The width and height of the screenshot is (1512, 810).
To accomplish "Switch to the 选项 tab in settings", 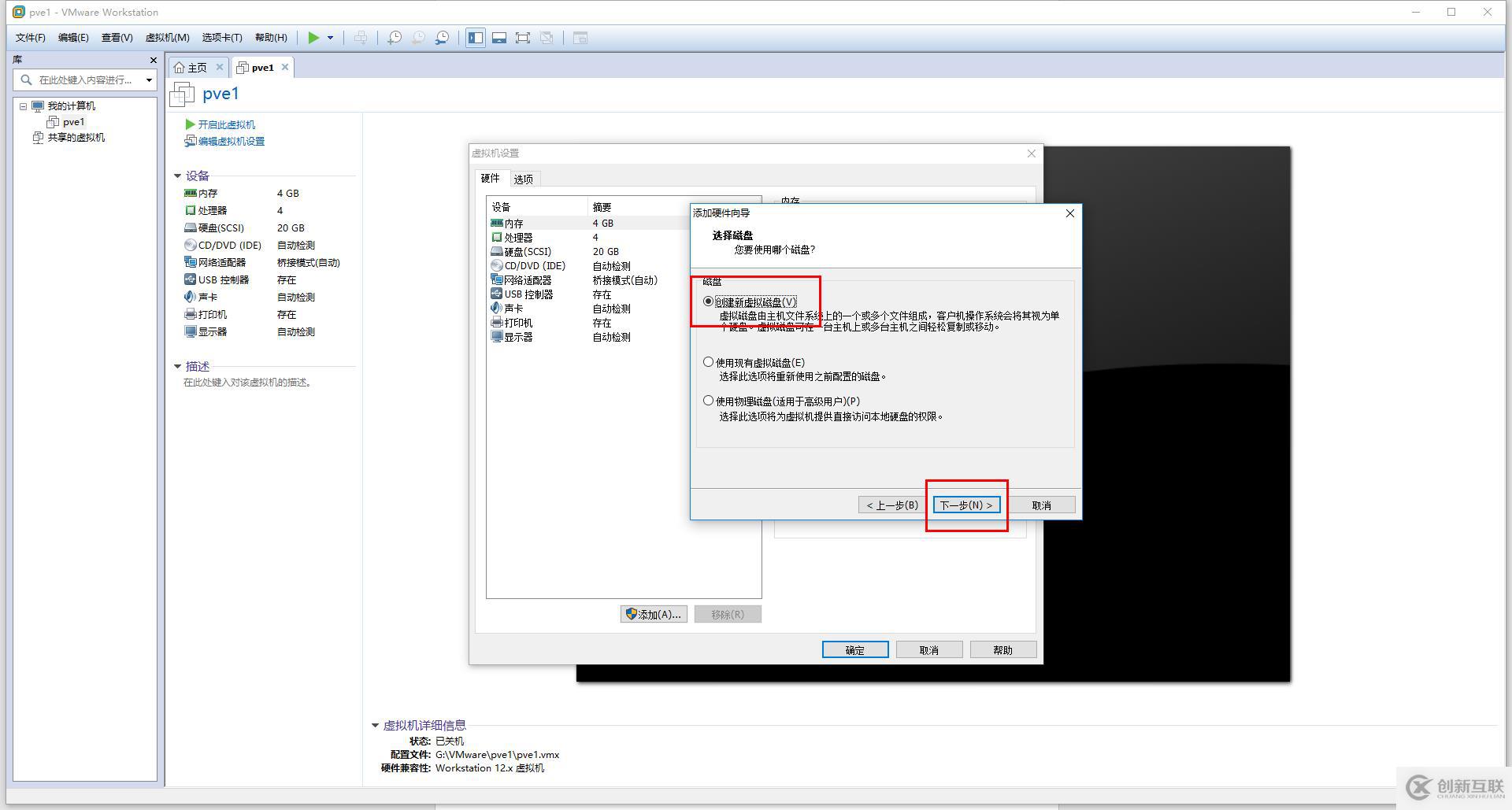I will [523, 179].
